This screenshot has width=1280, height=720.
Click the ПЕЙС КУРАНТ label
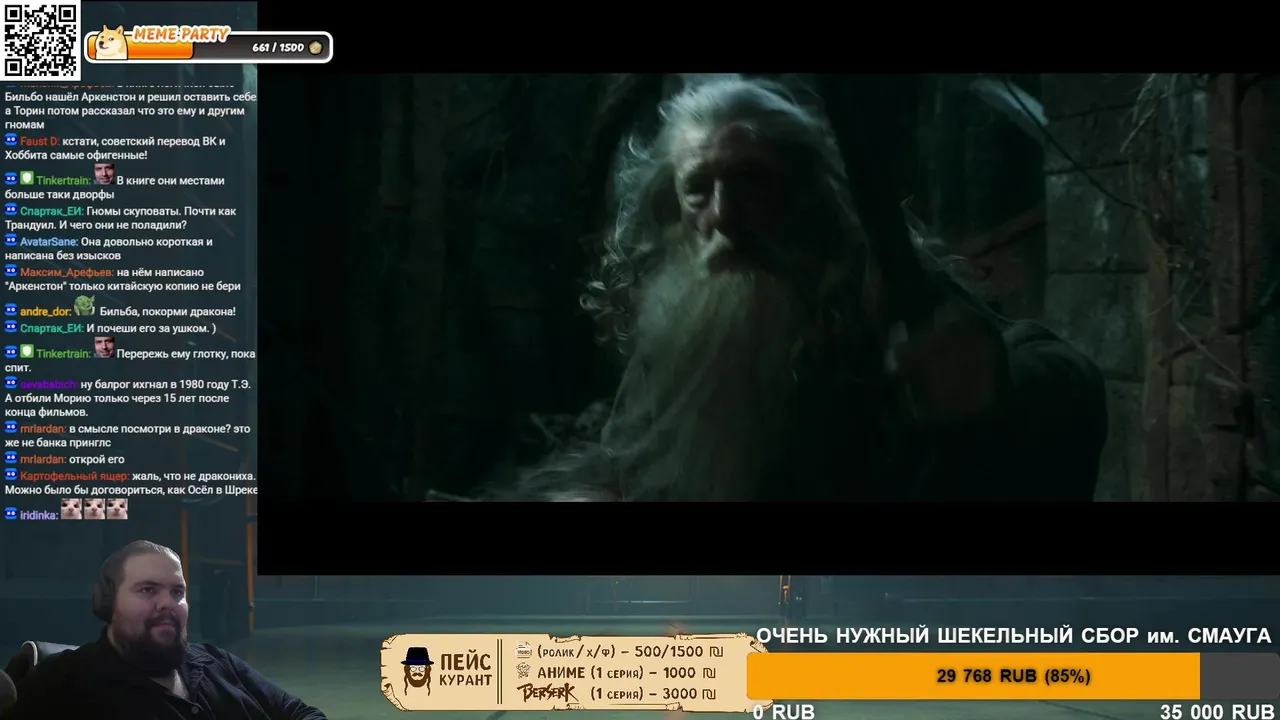point(466,671)
